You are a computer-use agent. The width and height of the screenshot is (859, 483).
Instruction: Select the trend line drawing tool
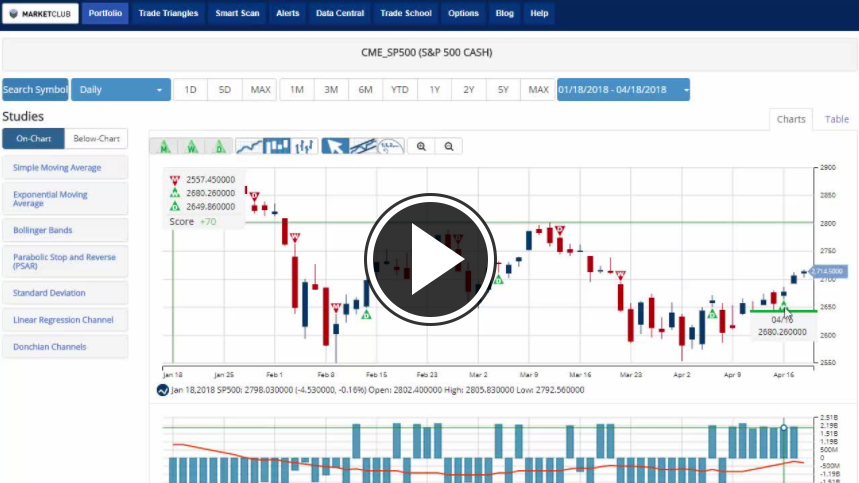click(x=363, y=146)
